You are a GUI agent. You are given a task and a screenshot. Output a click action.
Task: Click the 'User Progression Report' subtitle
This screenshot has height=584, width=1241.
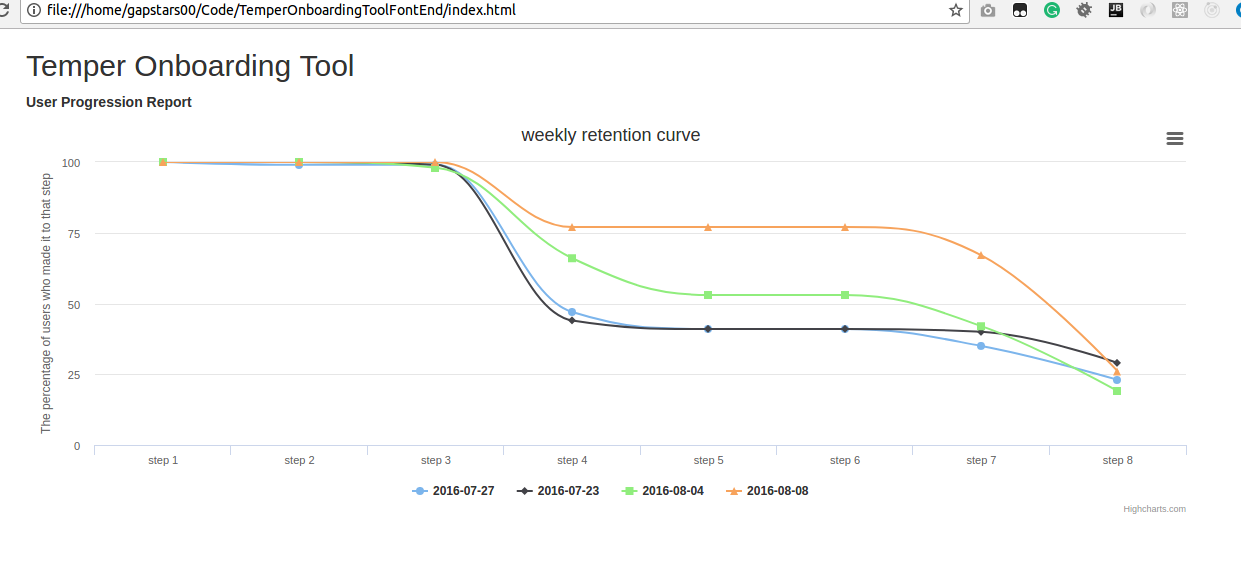pyautogui.click(x=109, y=102)
